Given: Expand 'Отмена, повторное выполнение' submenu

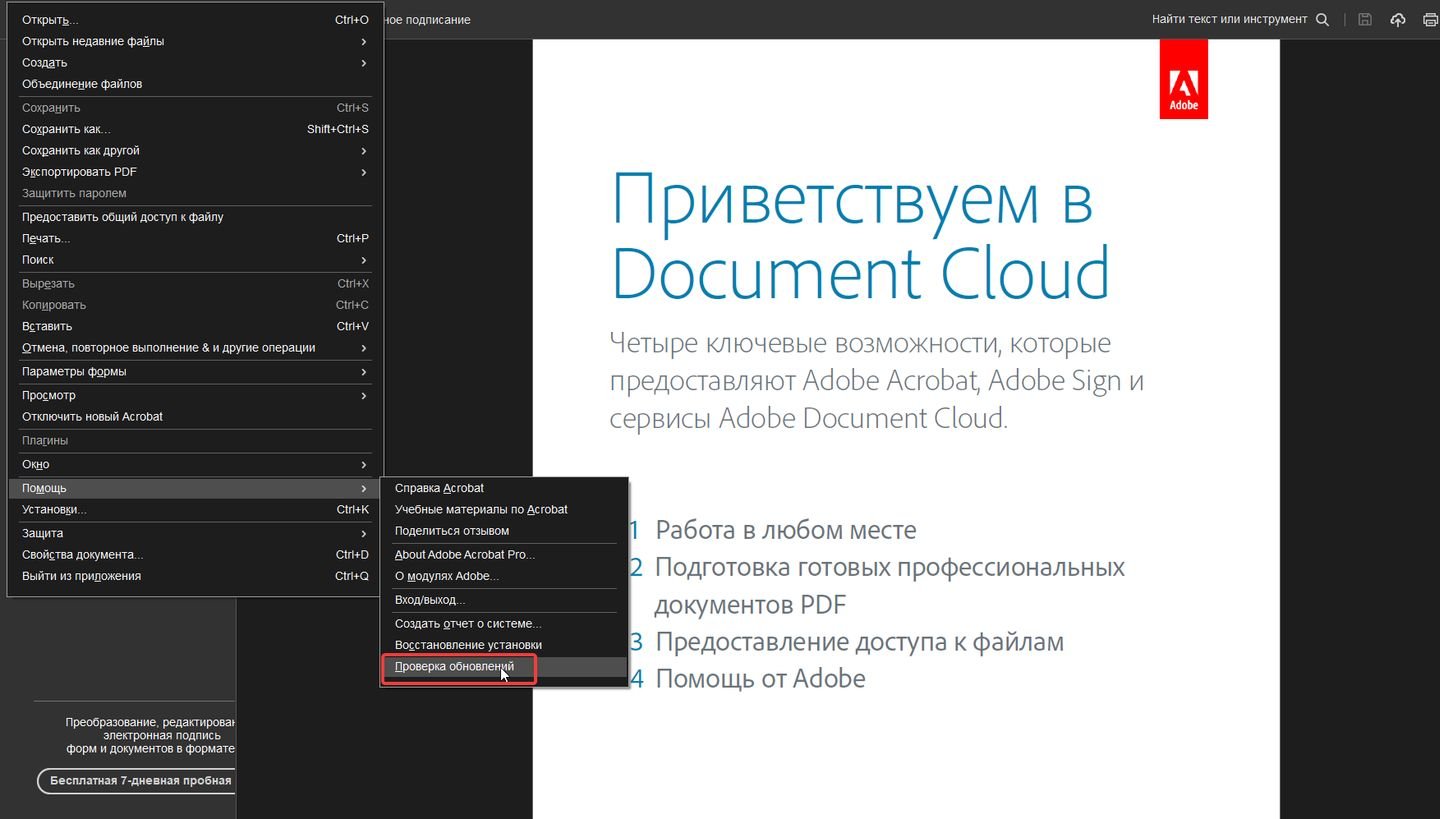Looking at the screenshot, I should click(x=195, y=348).
